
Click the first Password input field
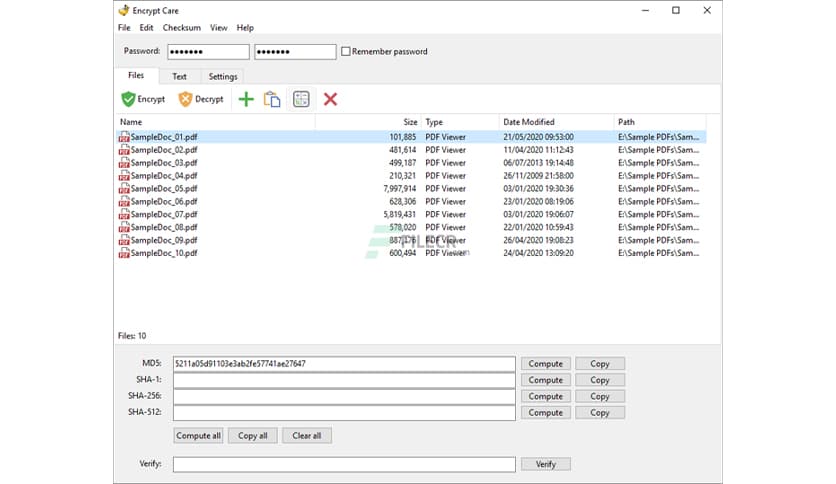pyautogui.click(x=208, y=52)
